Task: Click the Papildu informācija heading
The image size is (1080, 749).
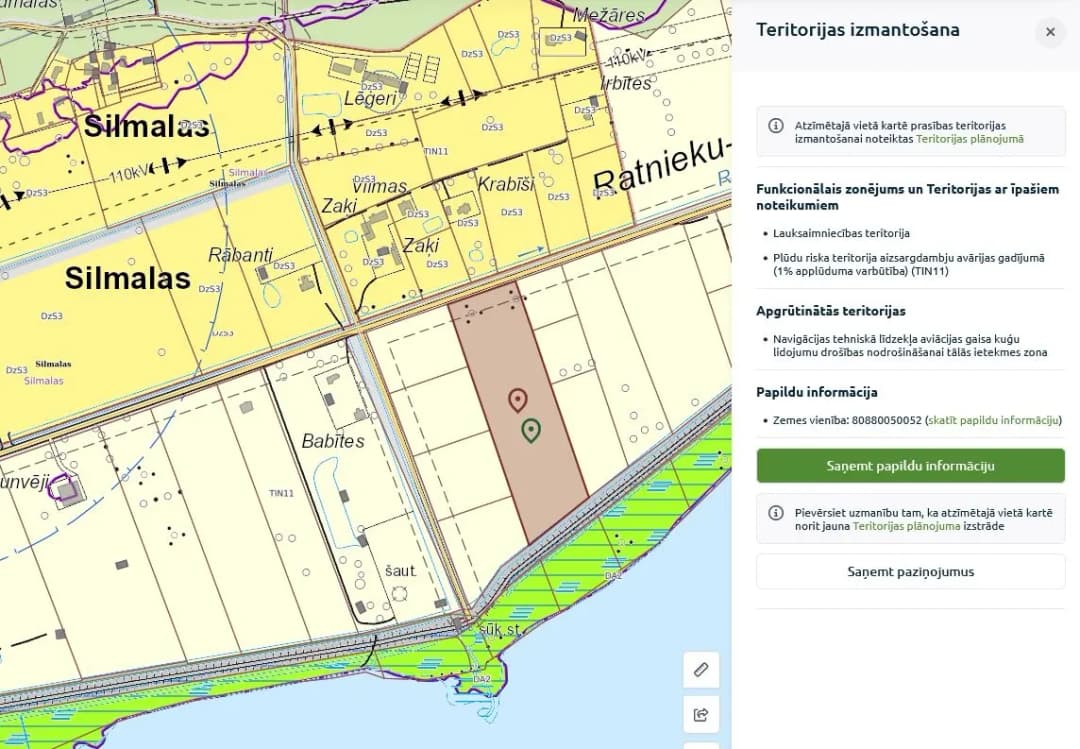Action: (816, 392)
